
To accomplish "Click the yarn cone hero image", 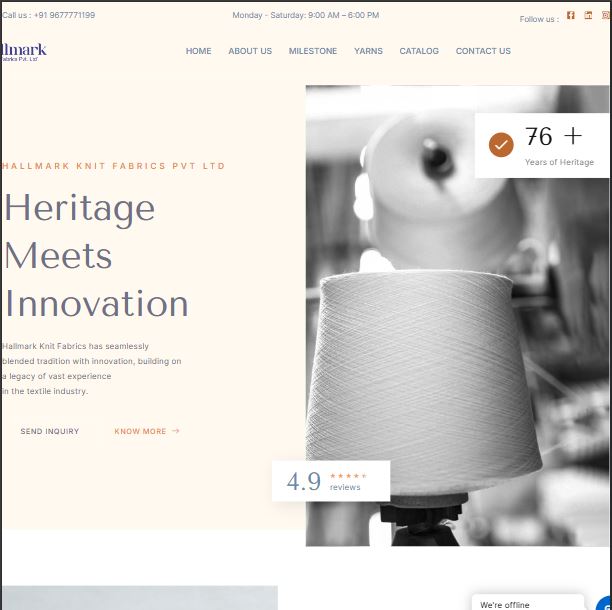I will point(457,315).
